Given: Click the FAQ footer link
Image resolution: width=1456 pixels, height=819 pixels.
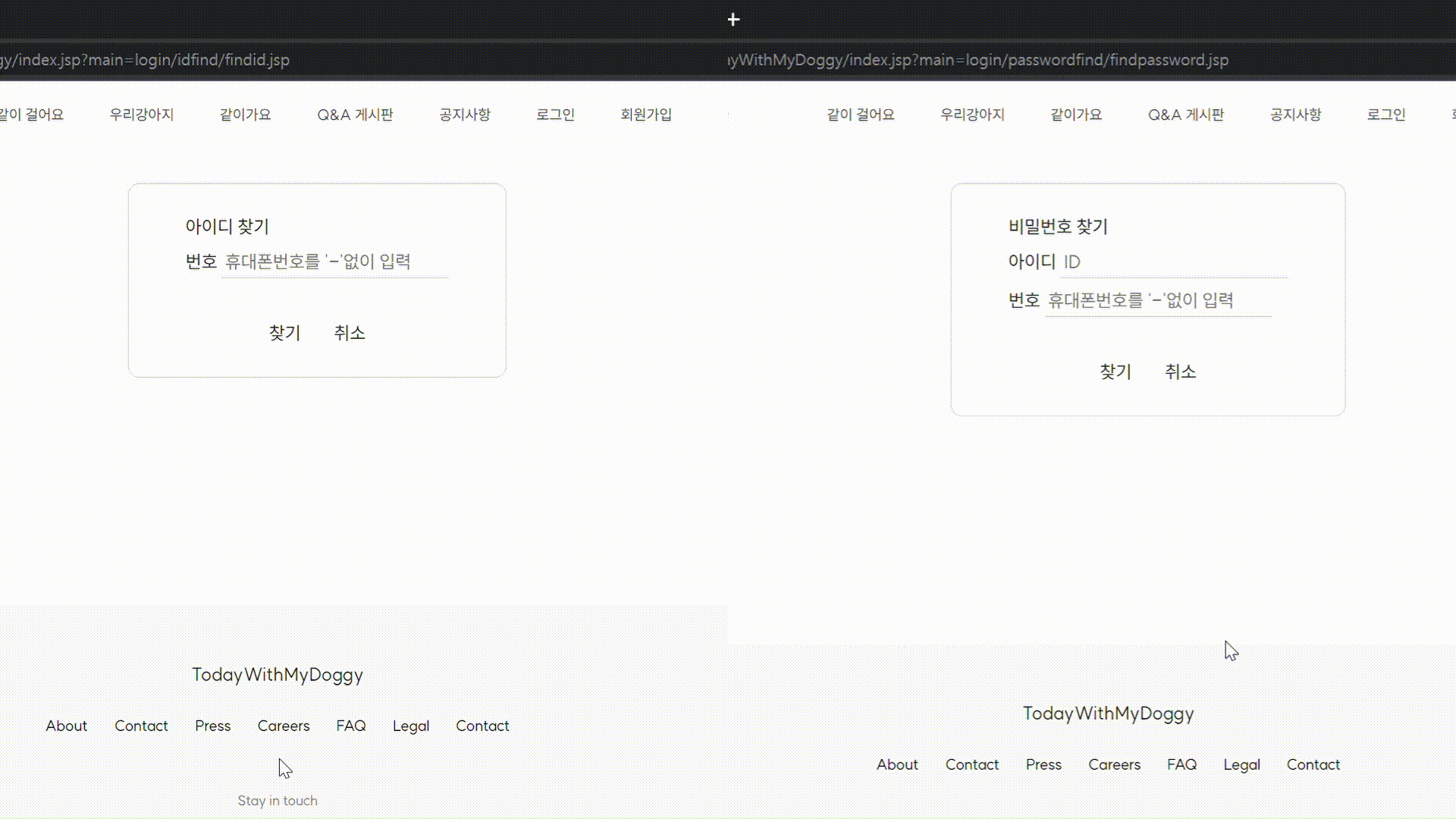Looking at the screenshot, I should click(x=351, y=726).
